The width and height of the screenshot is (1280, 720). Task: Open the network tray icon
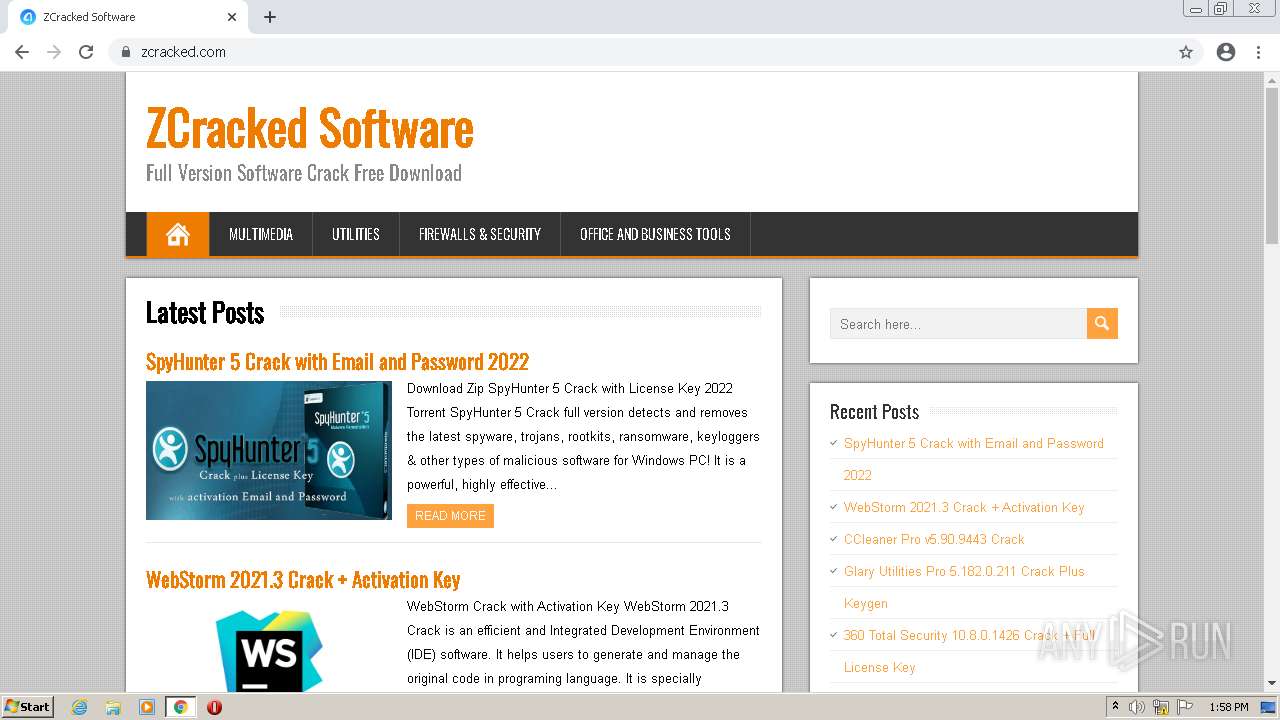pos(1161,707)
